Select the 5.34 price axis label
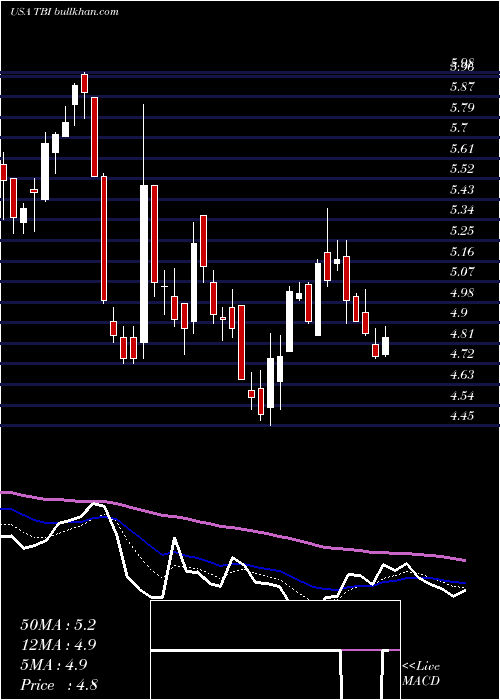 462,210
